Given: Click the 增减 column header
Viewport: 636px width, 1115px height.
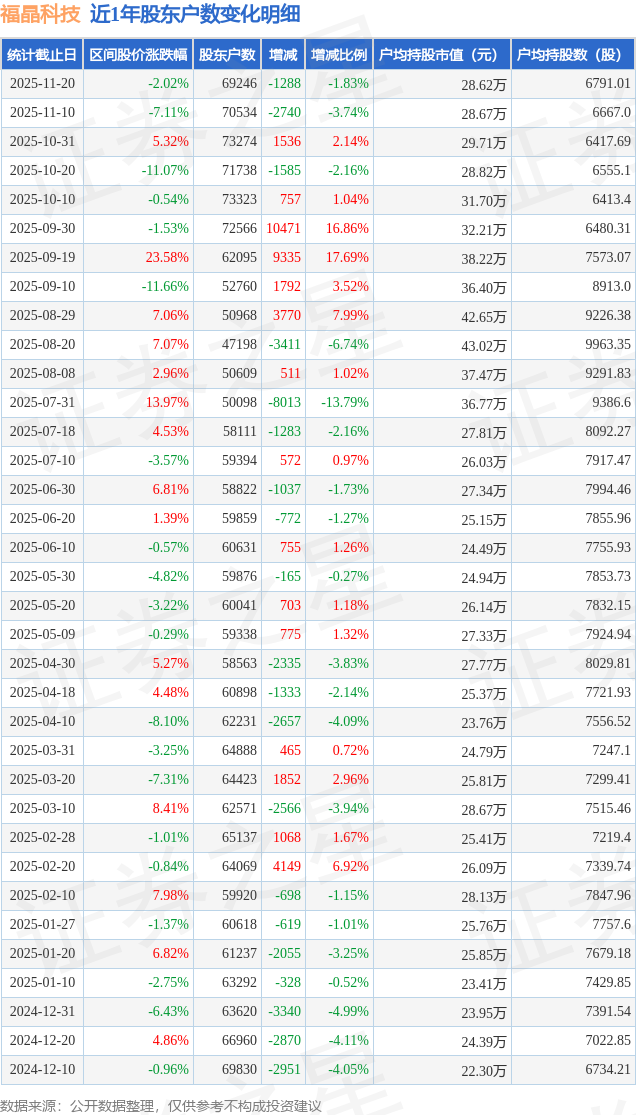Looking at the screenshot, I should coord(284,55).
